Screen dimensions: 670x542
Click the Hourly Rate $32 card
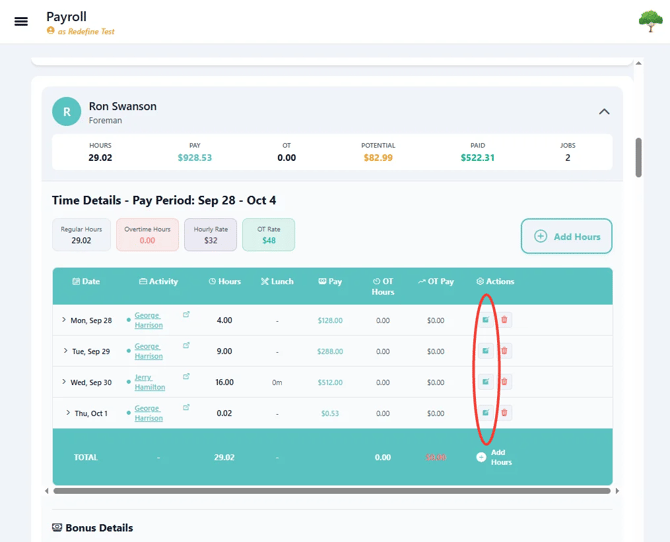click(211, 235)
